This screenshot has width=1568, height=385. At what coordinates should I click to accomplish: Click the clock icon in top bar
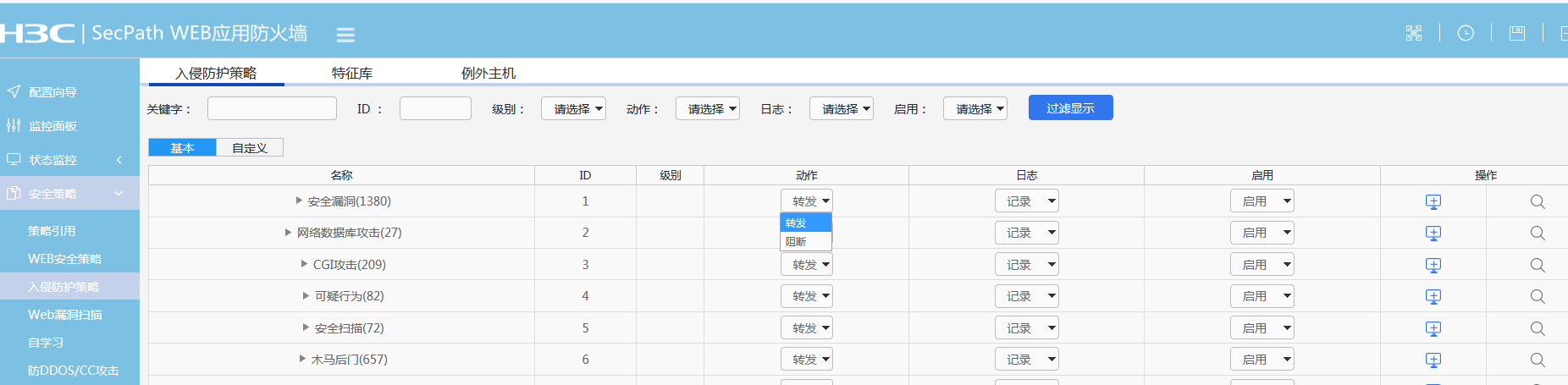[x=1465, y=33]
